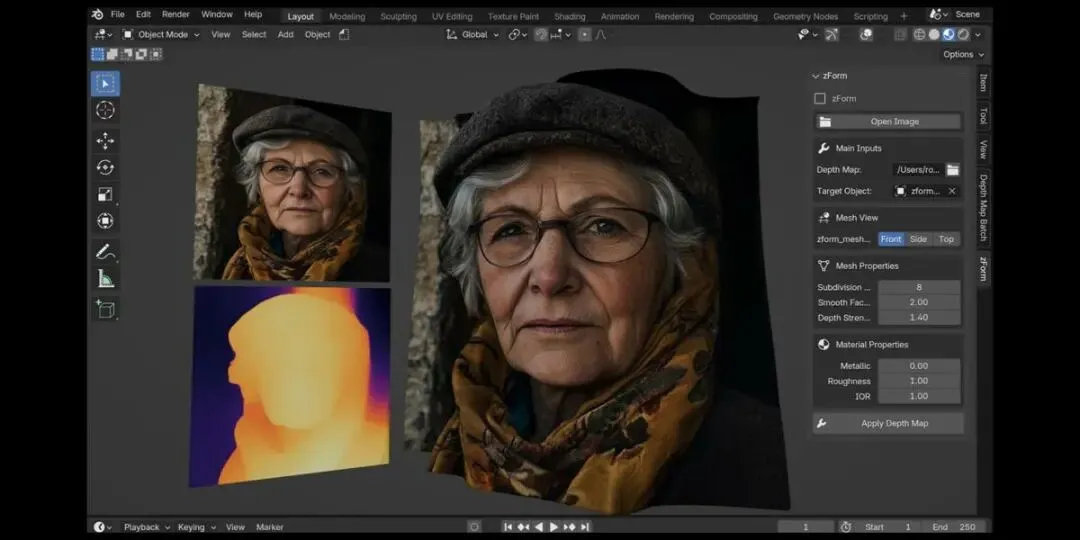Click the Open Image button
The image size is (1080, 540).
pos(888,122)
